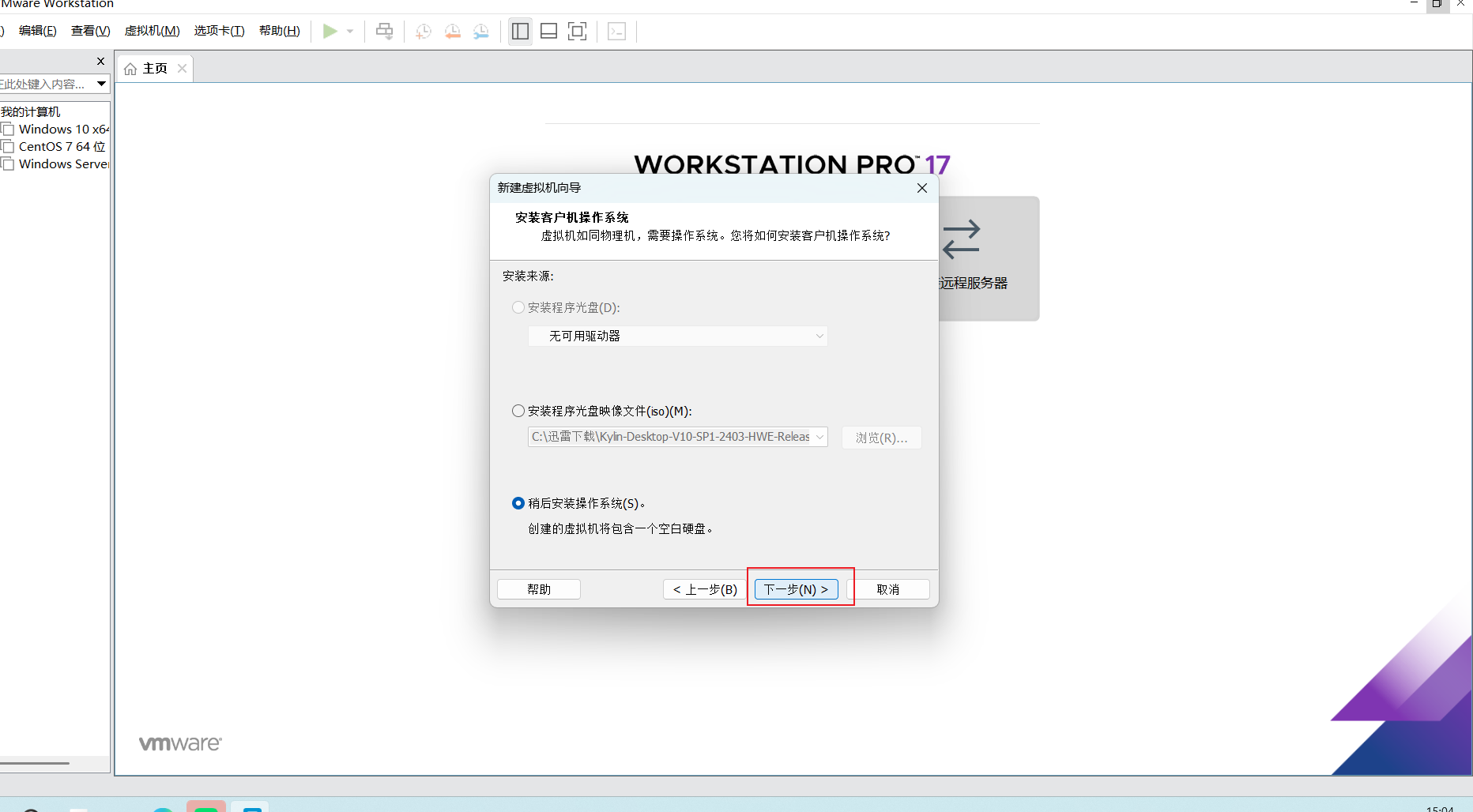Click the CentOS 7 64 位 VM icon
The image size is (1473, 812).
click(9, 147)
